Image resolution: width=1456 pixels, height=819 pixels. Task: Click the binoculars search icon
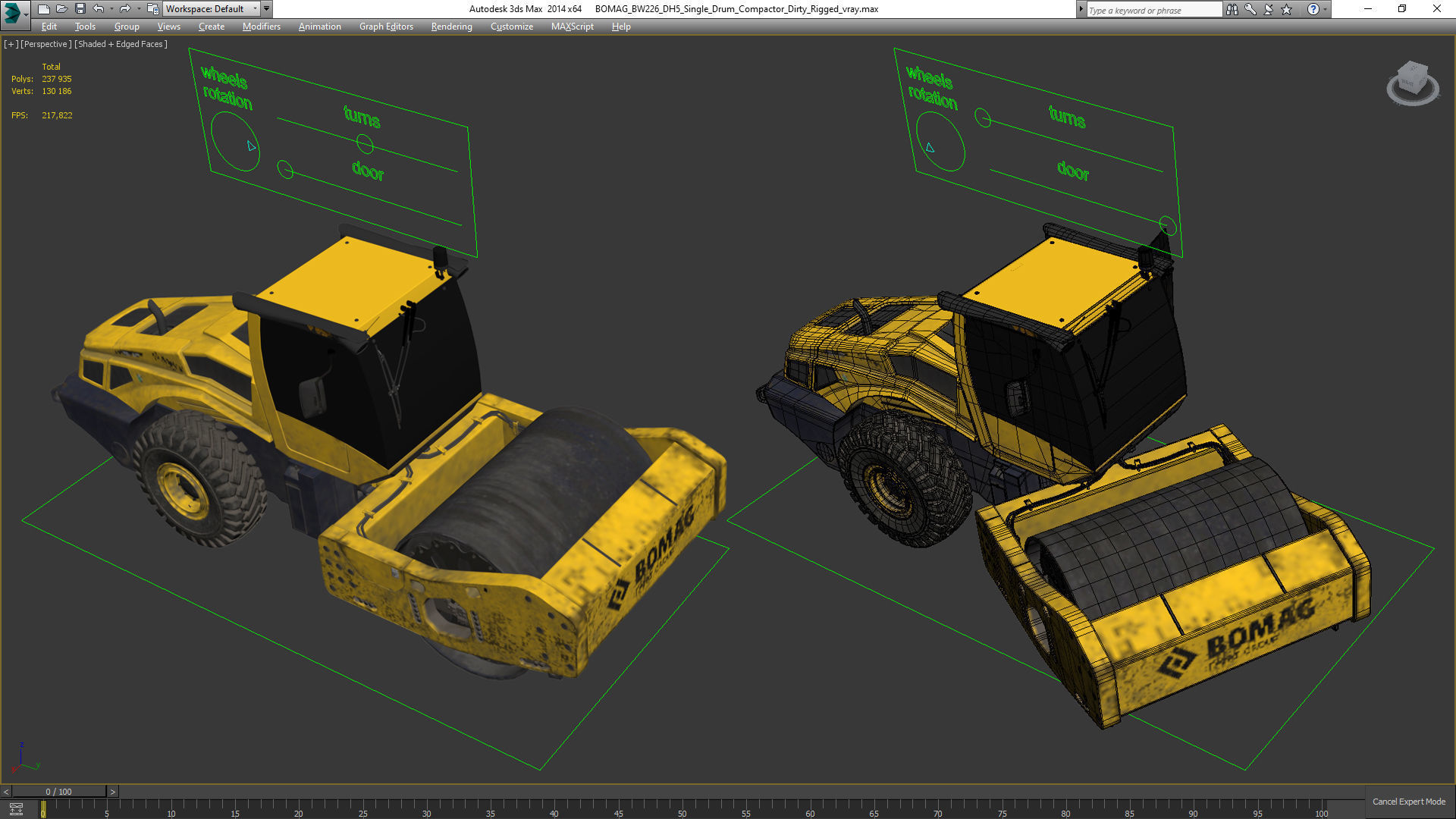point(1232,9)
